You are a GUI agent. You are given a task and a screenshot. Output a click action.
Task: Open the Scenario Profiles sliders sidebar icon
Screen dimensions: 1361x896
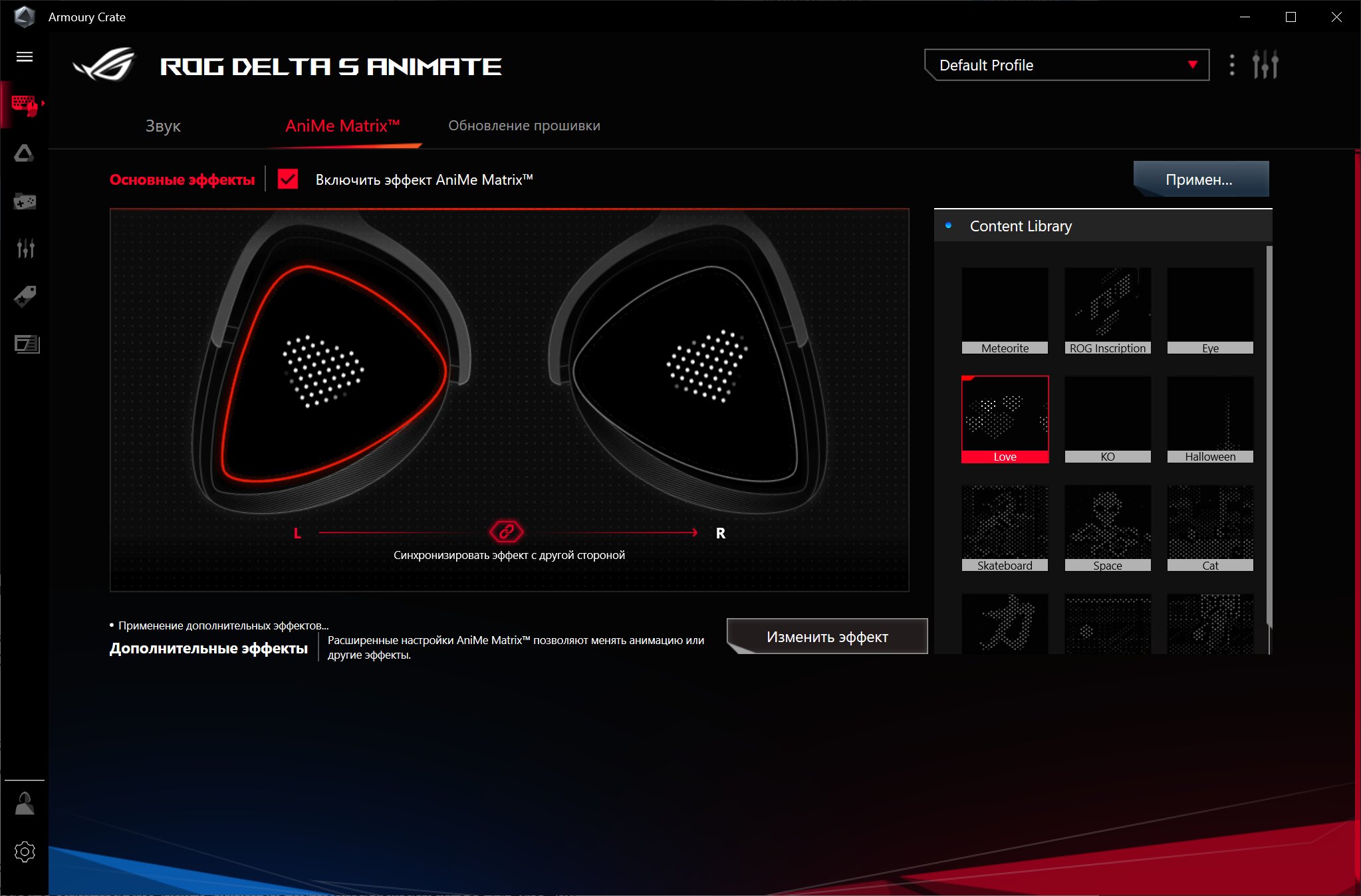pyautogui.click(x=25, y=248)
